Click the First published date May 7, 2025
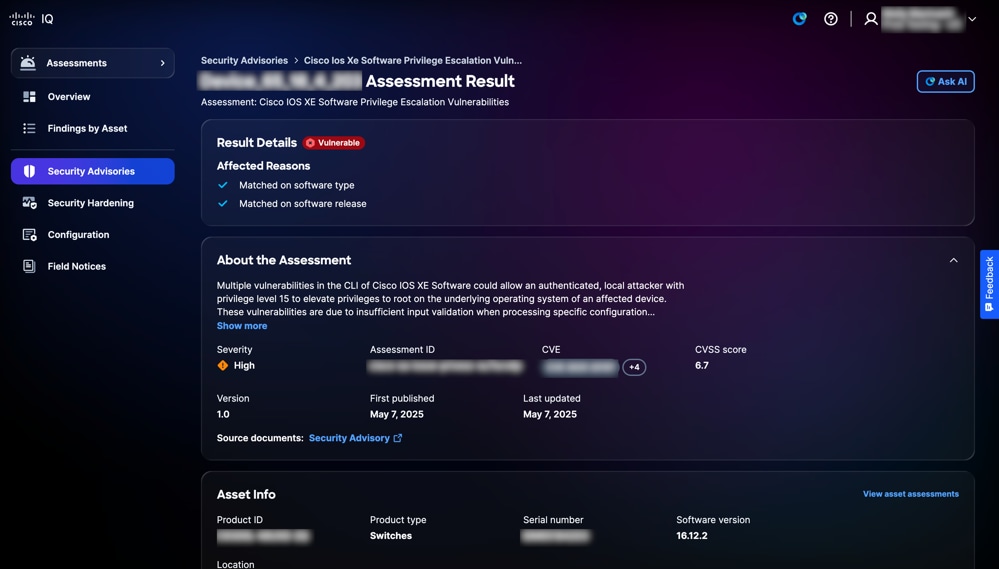 tap(396, 414)
